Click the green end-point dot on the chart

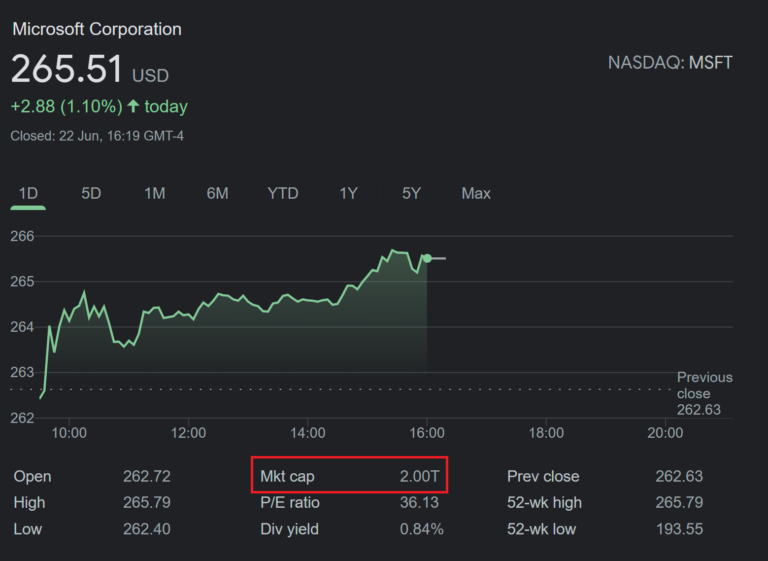pos(427,258)
